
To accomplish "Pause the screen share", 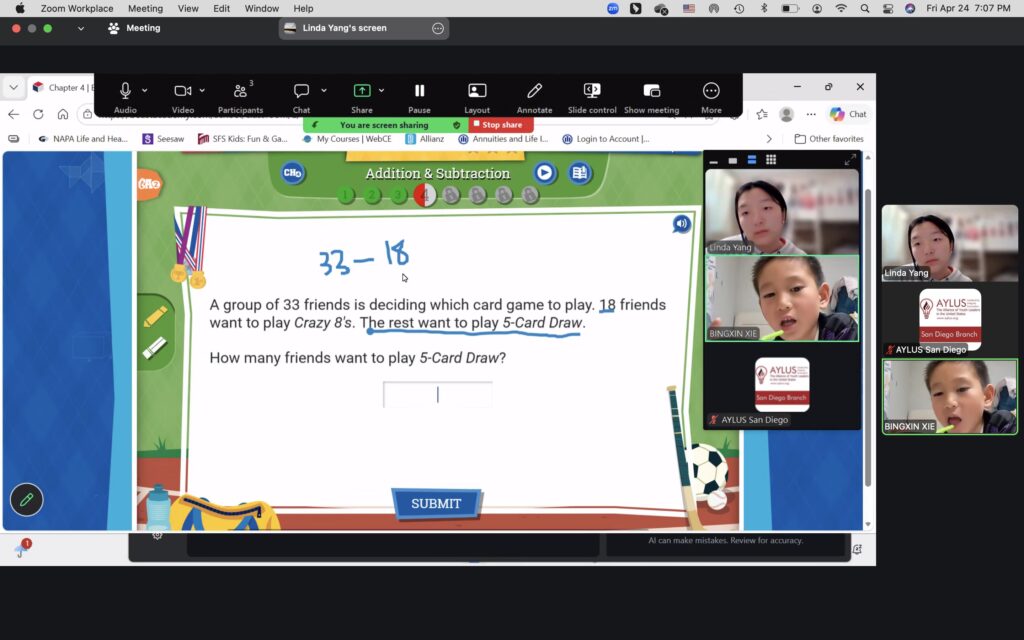I will (x=419, y=91).
